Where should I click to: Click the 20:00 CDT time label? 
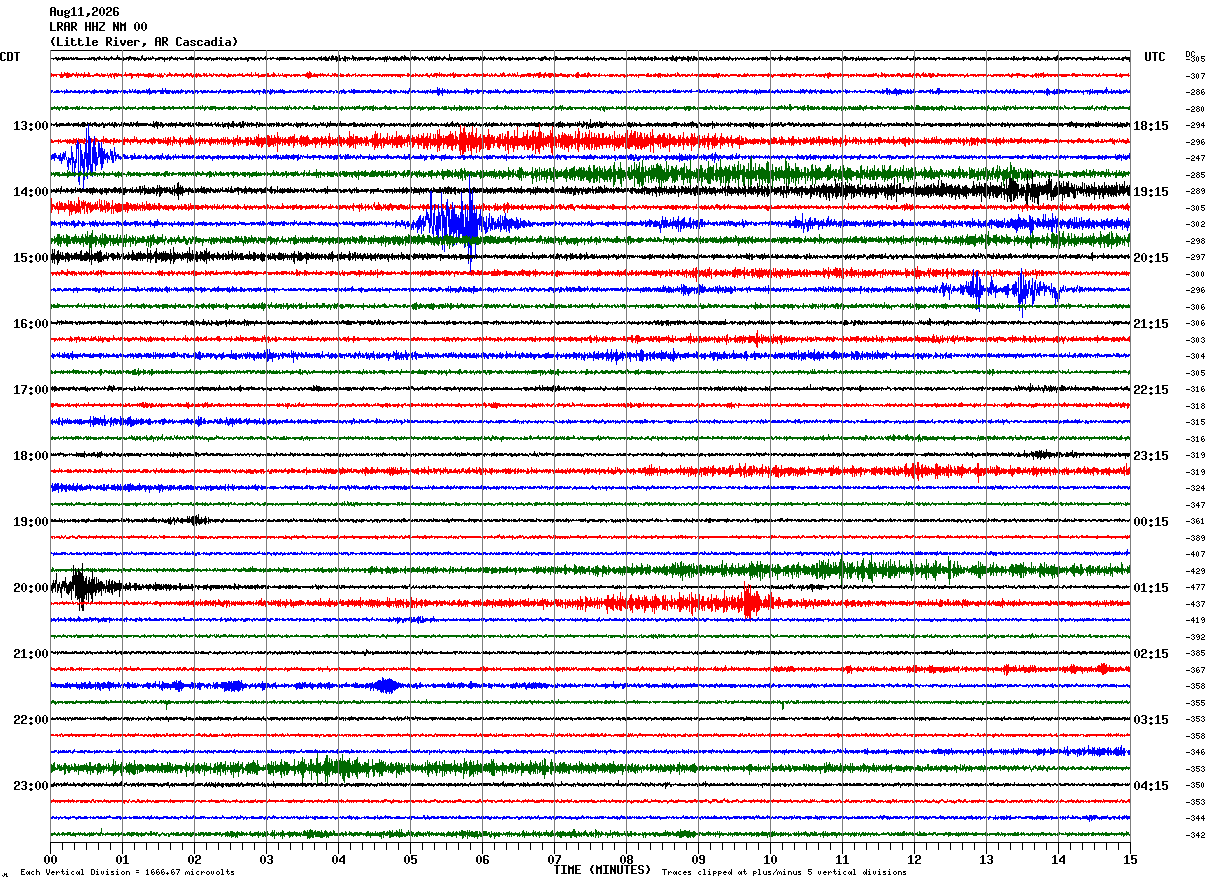coord(30,588)
